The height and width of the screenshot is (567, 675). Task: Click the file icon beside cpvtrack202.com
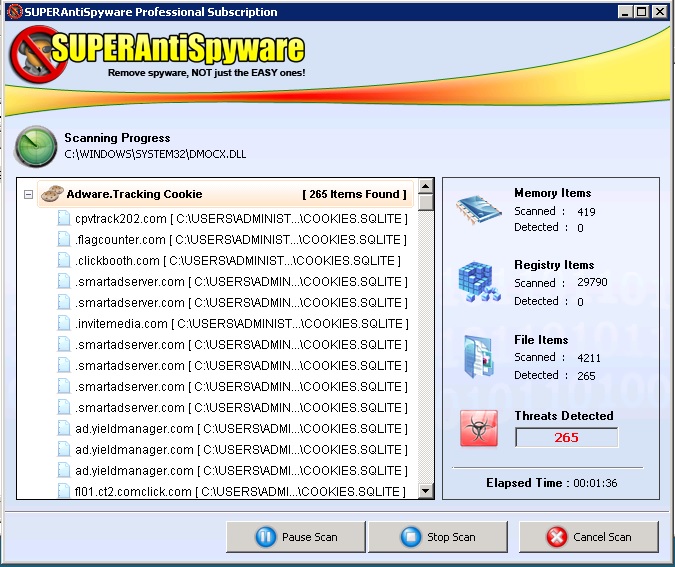click(x=64, y=219)
